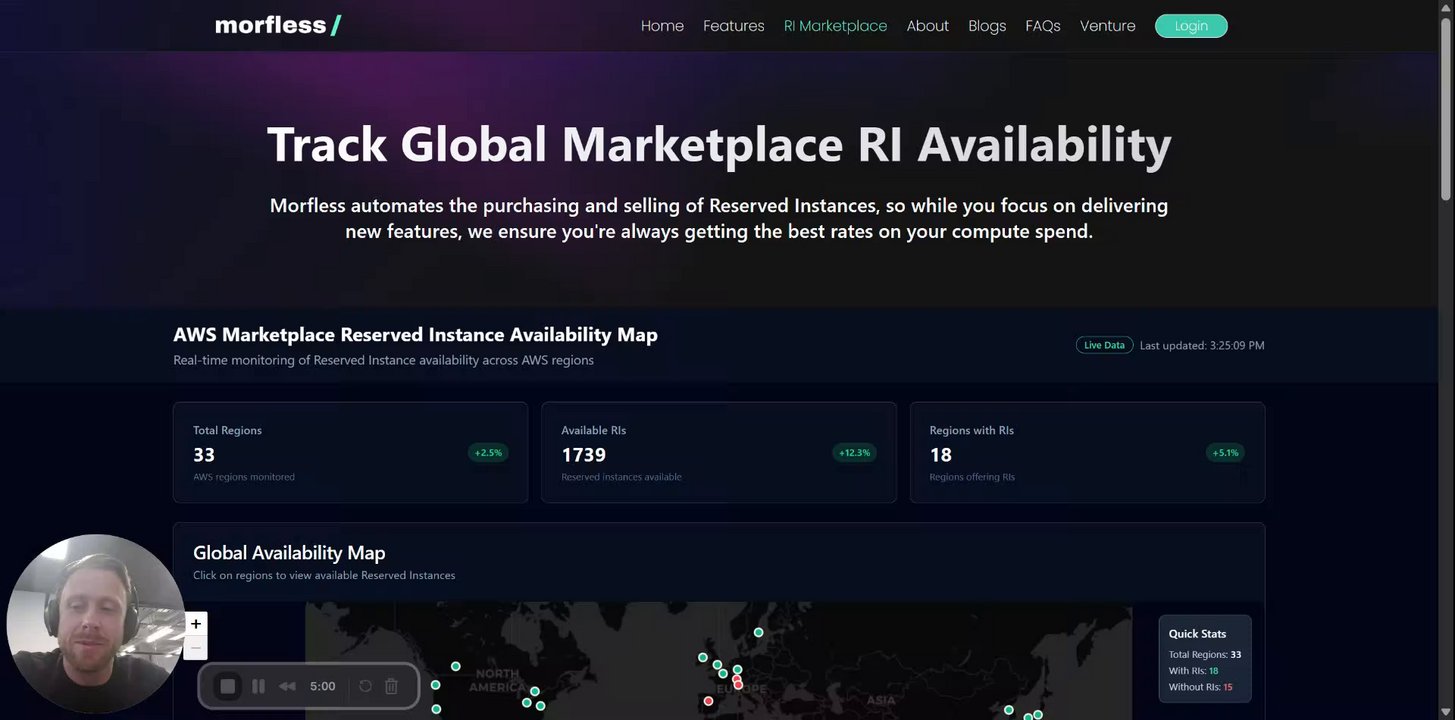Click the webcam bubble of the presenter

pos(96,623)
